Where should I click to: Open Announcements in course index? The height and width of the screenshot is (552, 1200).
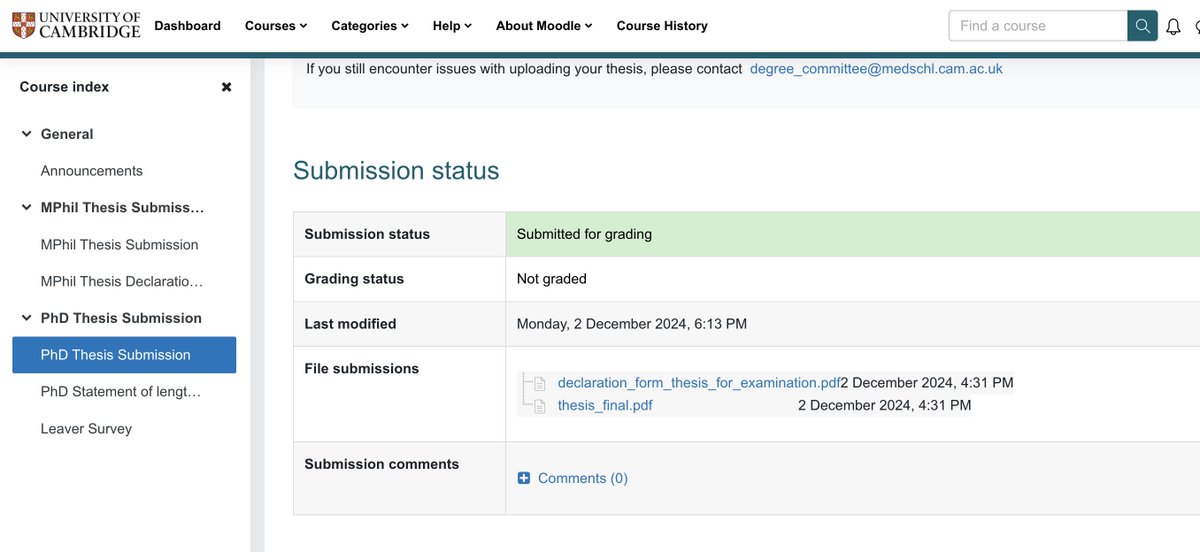92,171
